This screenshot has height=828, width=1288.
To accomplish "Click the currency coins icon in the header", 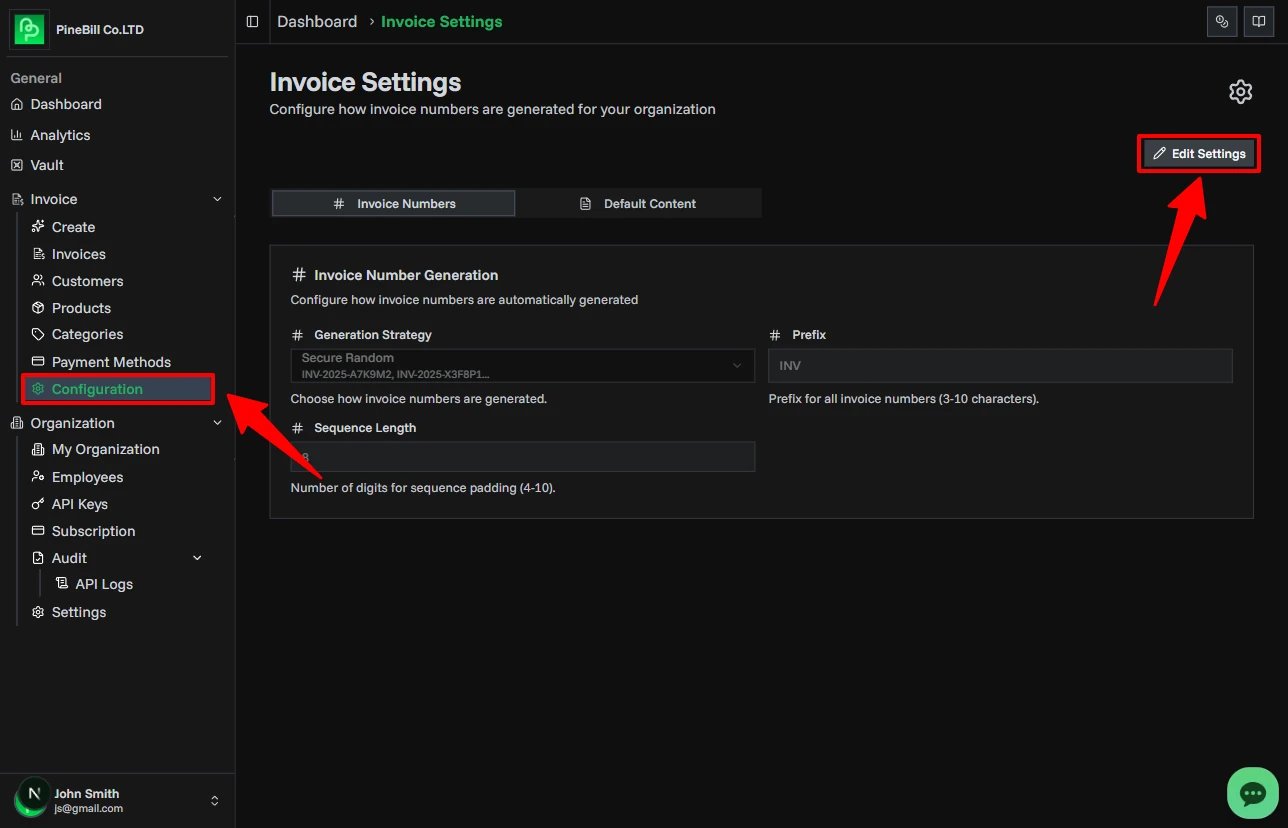I will tap(1221, 21).
